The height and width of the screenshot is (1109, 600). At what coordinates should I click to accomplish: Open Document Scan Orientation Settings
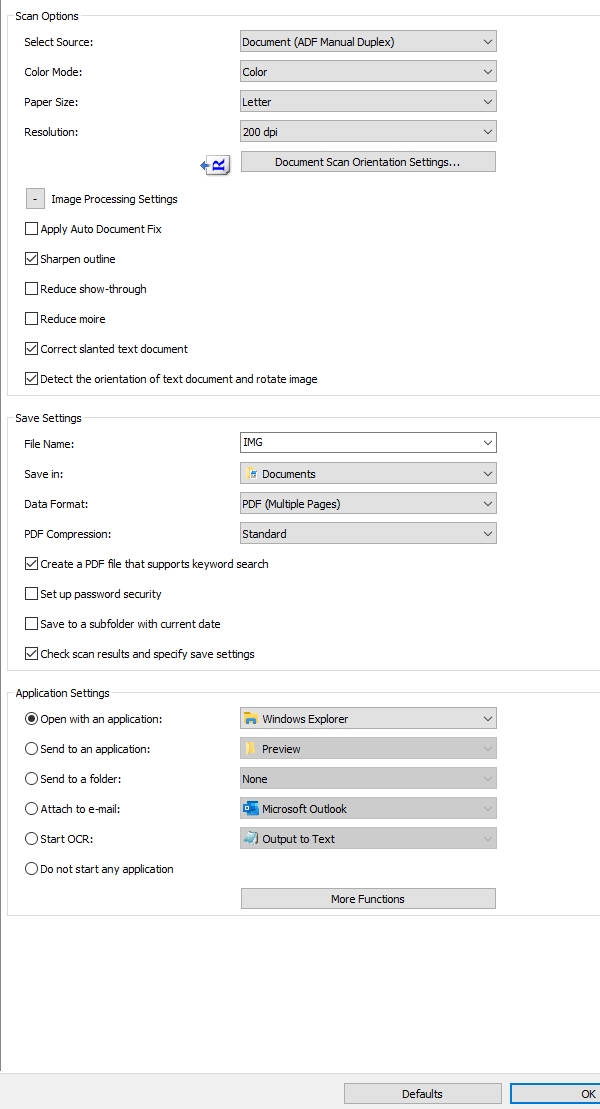coord(368,162)
